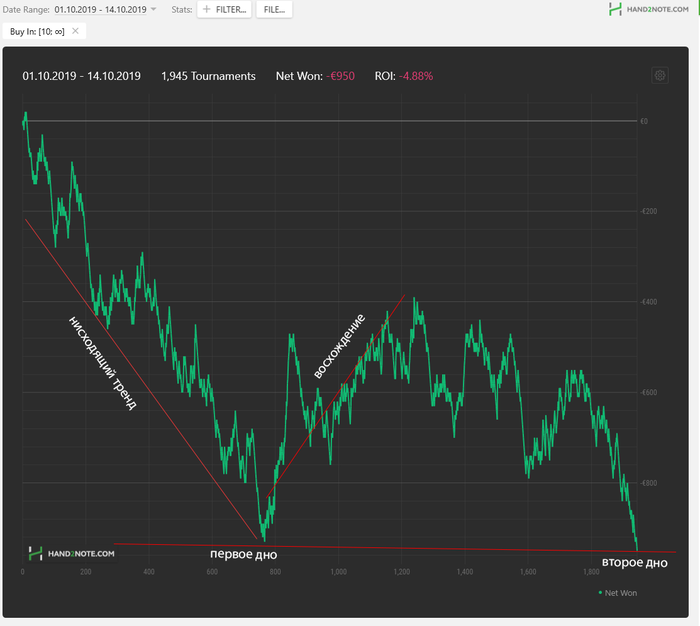Click the 1,800 x-axis label
700x626 pixels.
[x=591, y=572]
